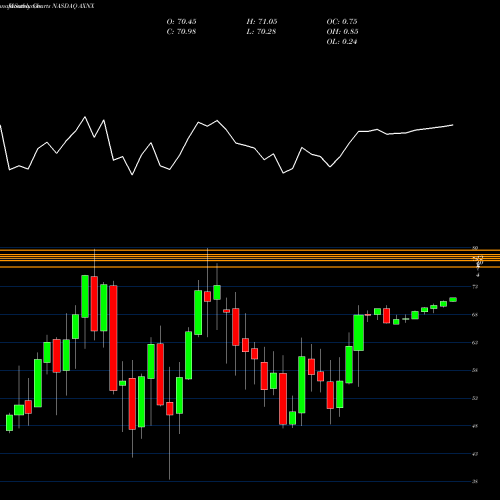Click the 38 price axis label
This screenshot has width=500, height=500.
tap(476, 481)
